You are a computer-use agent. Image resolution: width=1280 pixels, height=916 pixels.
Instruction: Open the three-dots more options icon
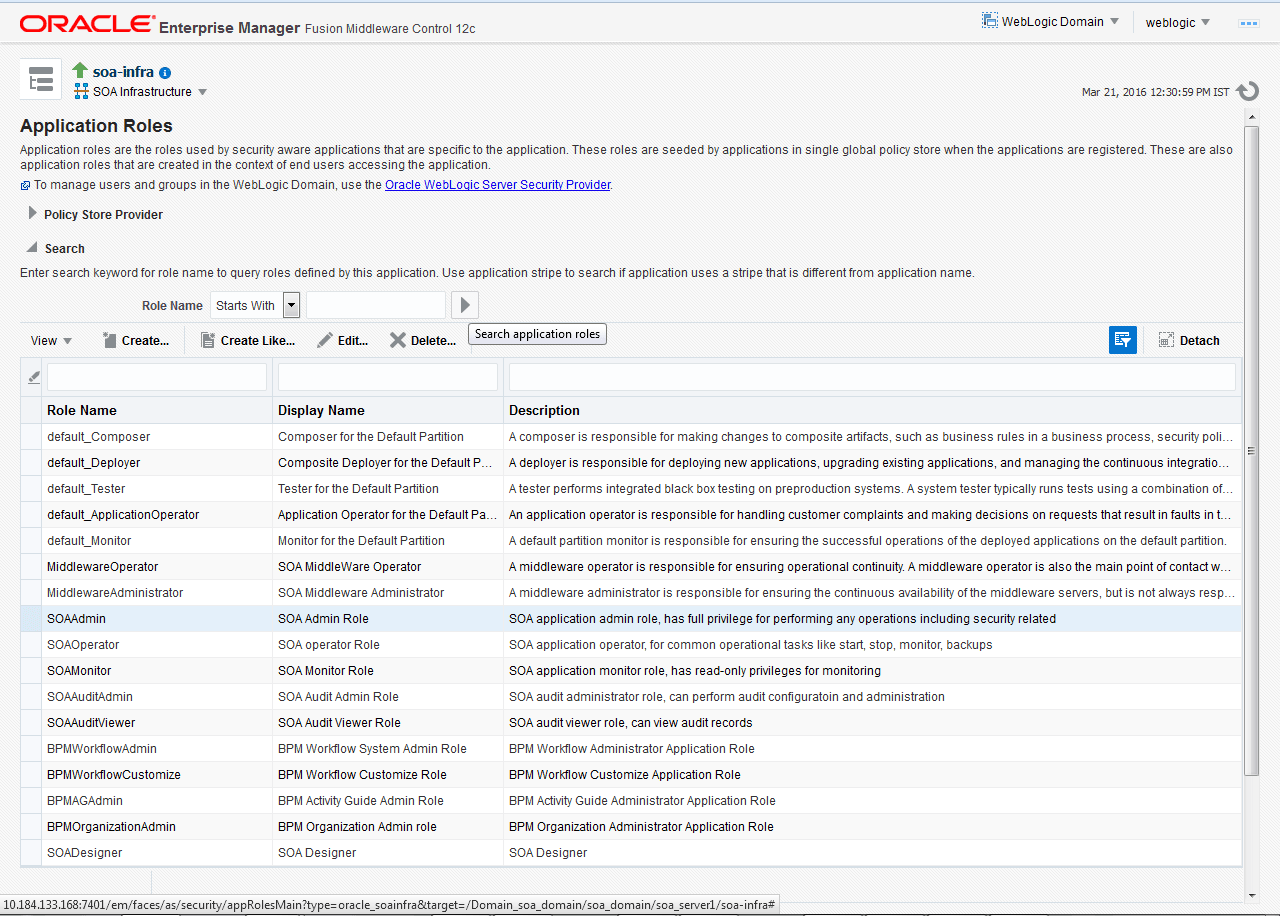click(x=1248, y=22)
